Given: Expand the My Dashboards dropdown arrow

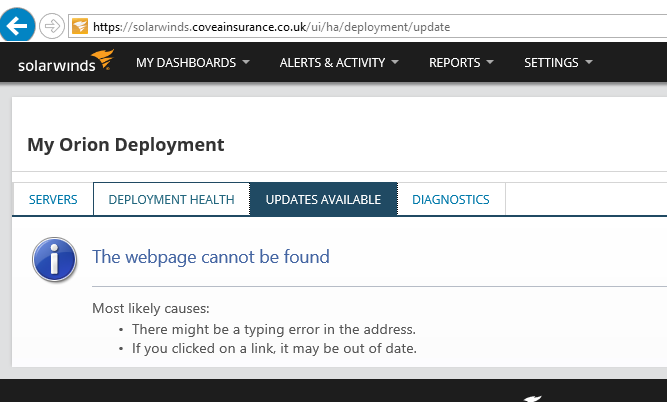Looking at the screenshot, I should [x=246, y=62].
